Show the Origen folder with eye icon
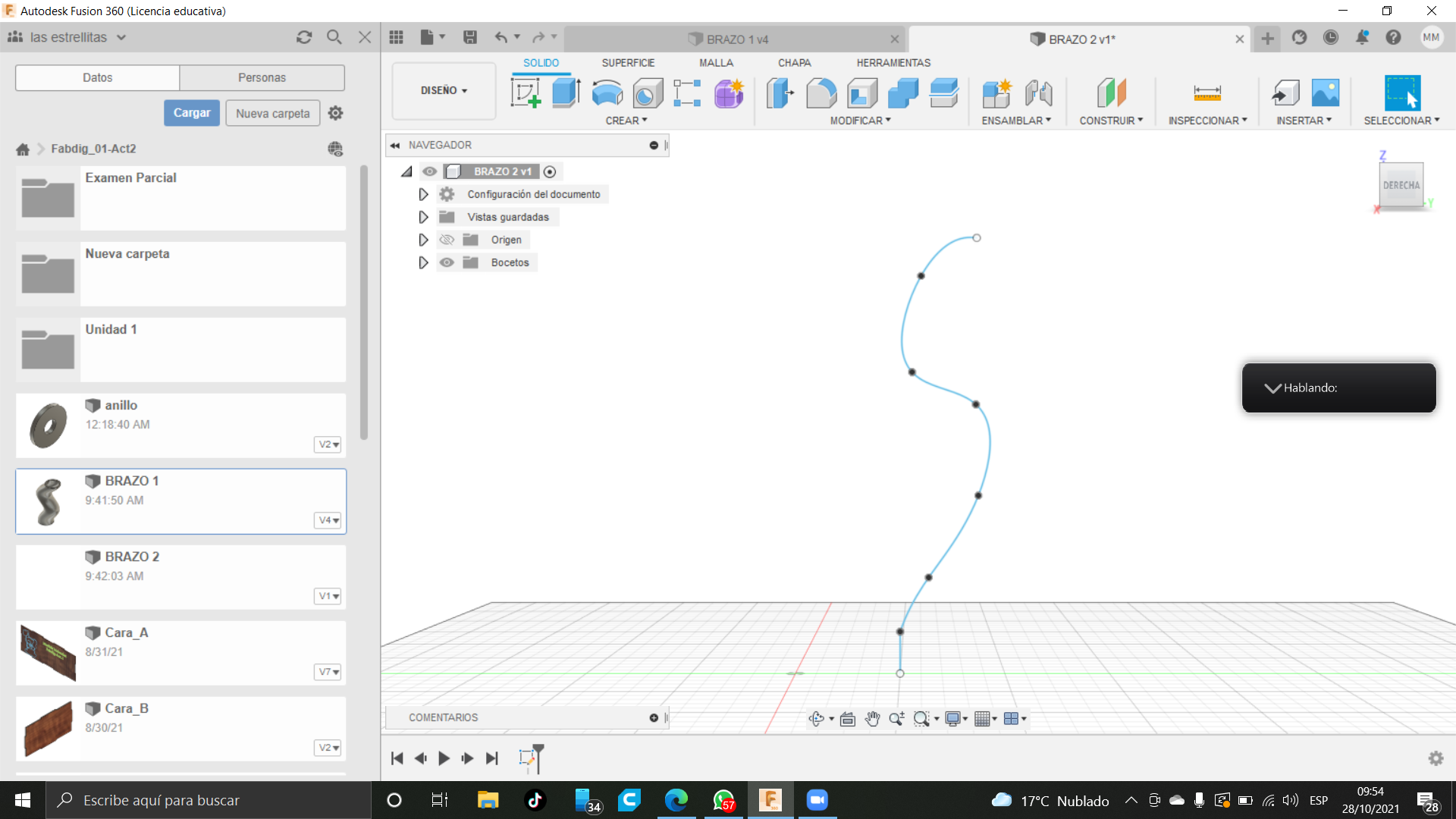1456x819 pixels. click(x=447, y=240)
